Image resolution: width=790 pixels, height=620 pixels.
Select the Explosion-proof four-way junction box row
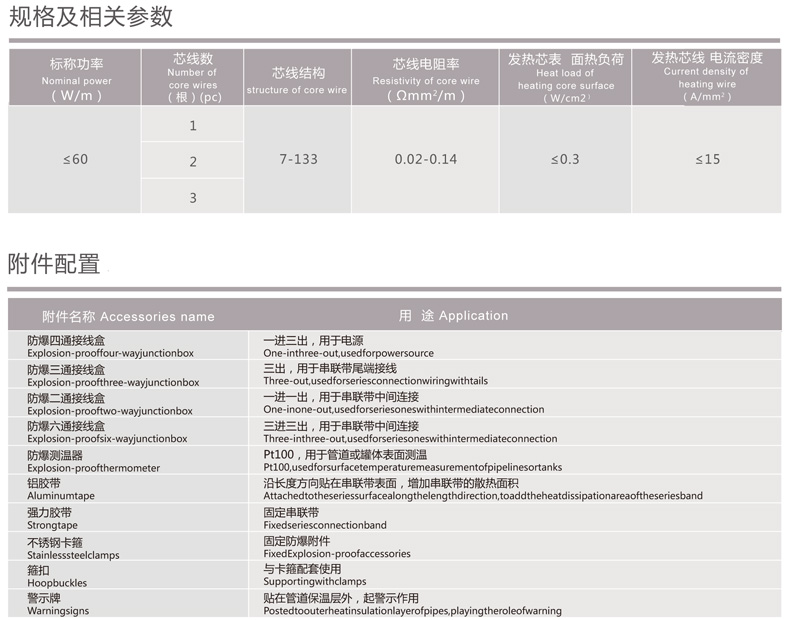click(110, 347)
